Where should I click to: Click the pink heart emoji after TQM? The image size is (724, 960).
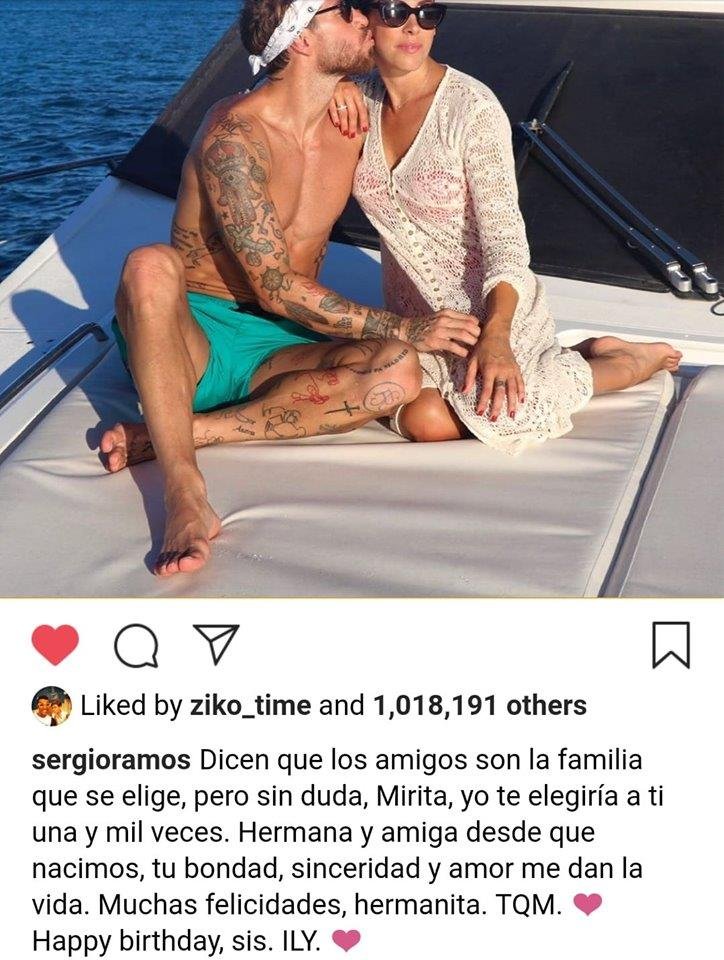(588, 904)
